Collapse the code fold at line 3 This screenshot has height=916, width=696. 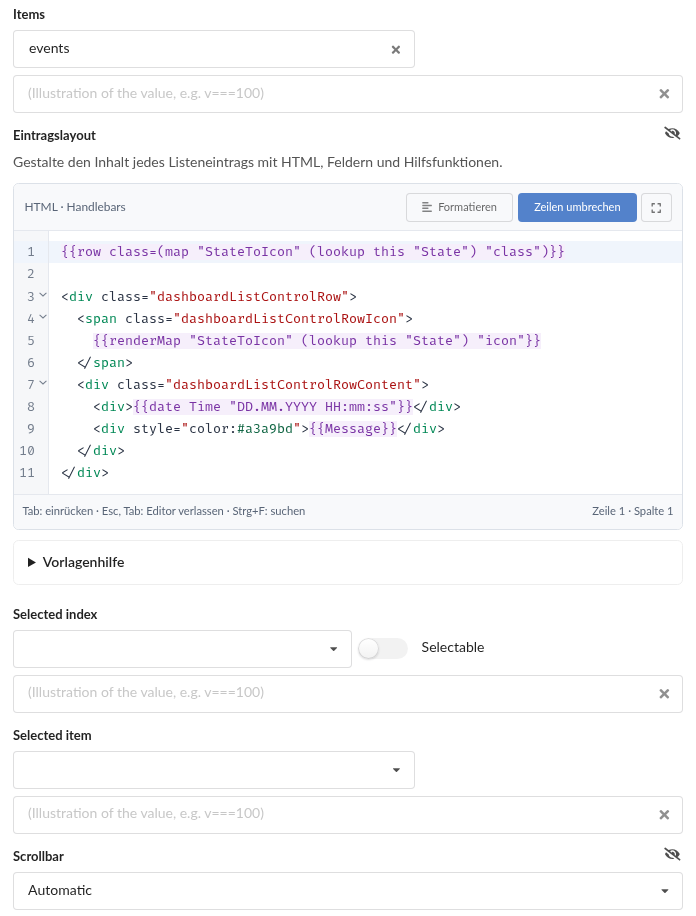[x=43, y=296]
